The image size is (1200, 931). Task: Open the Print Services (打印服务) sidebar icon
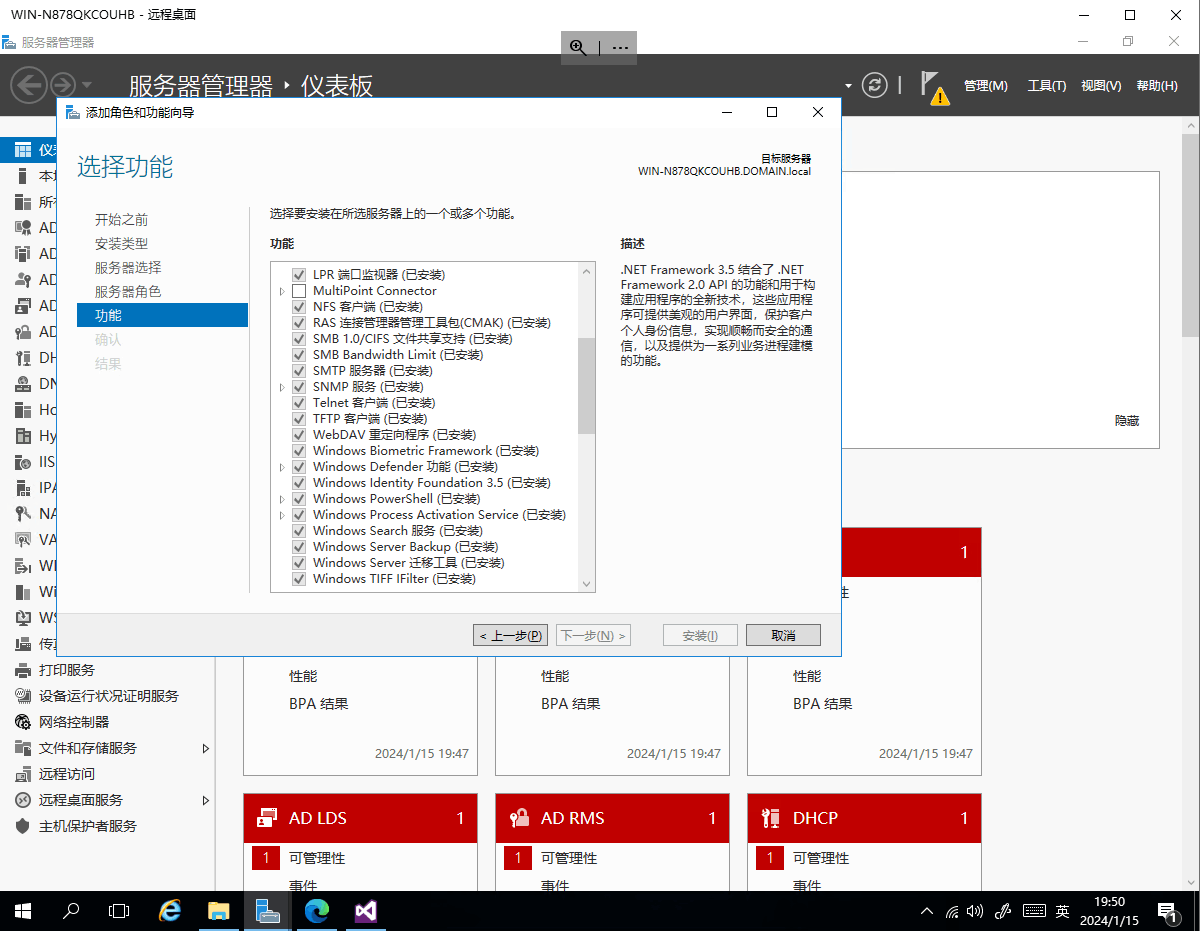click(23, 670)
